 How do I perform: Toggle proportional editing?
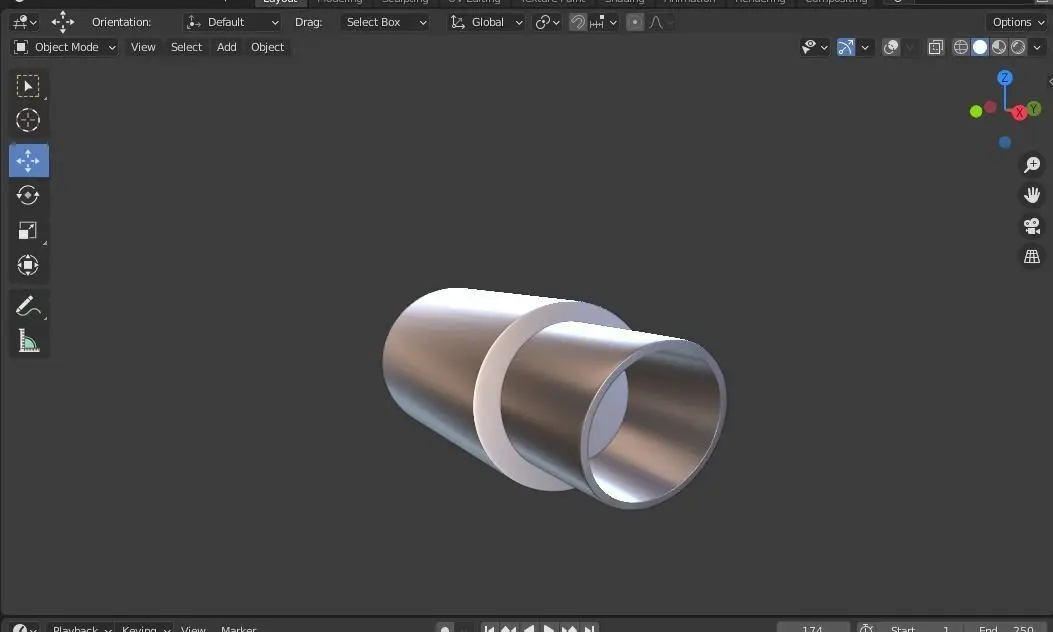click(x=635, y=22)
